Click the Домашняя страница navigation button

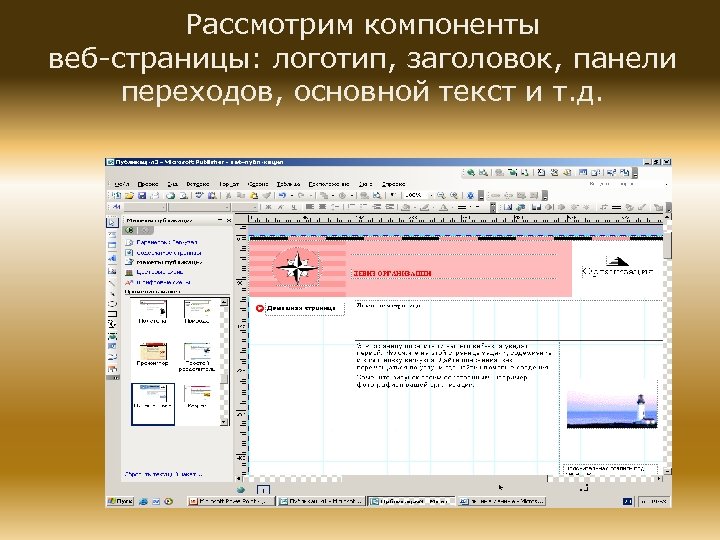point(299,308)
